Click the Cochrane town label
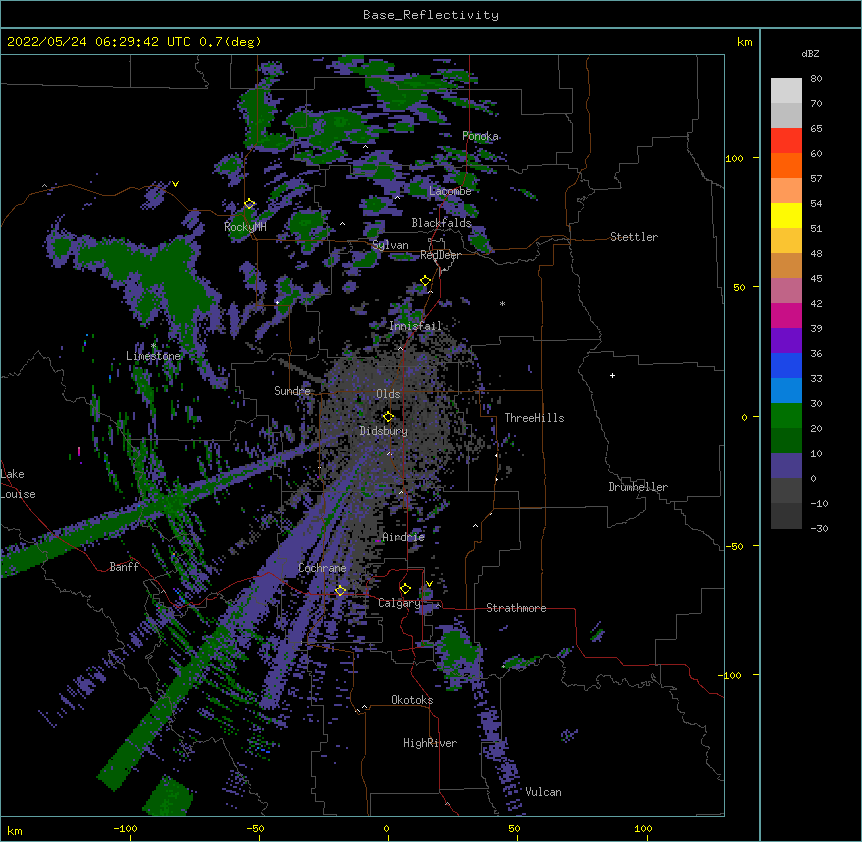The width and height of the screenshot is (862, 842). 322,568
